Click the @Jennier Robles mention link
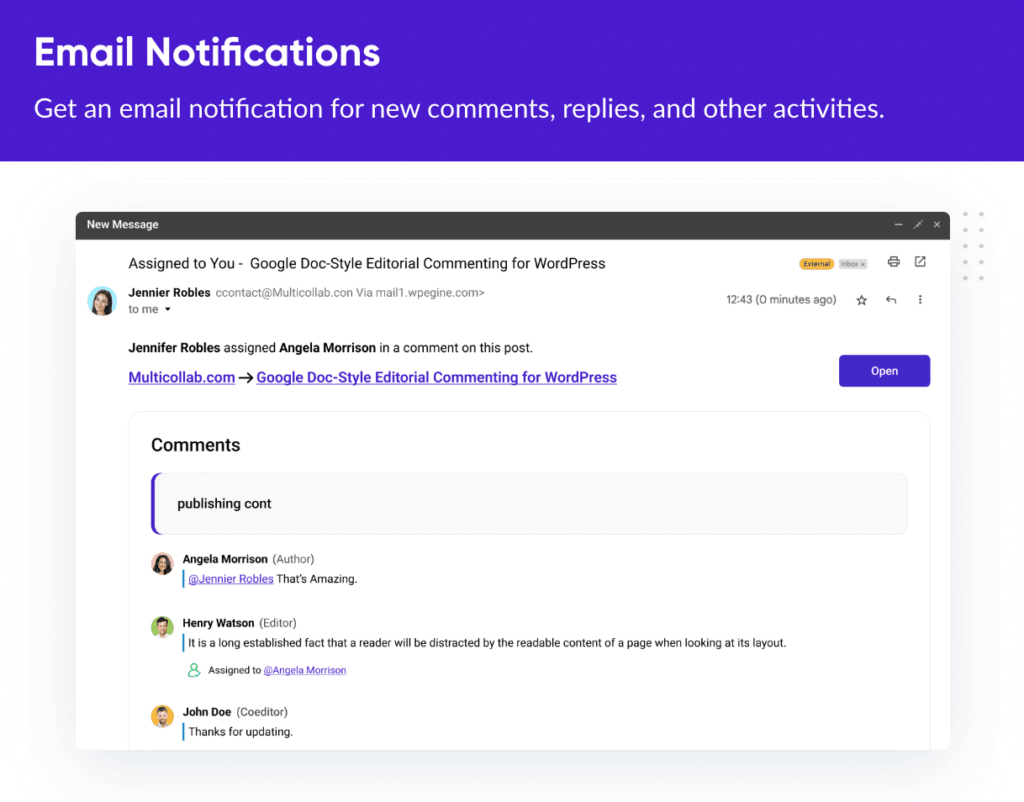The image size is (1024, 802). point(231,579)
